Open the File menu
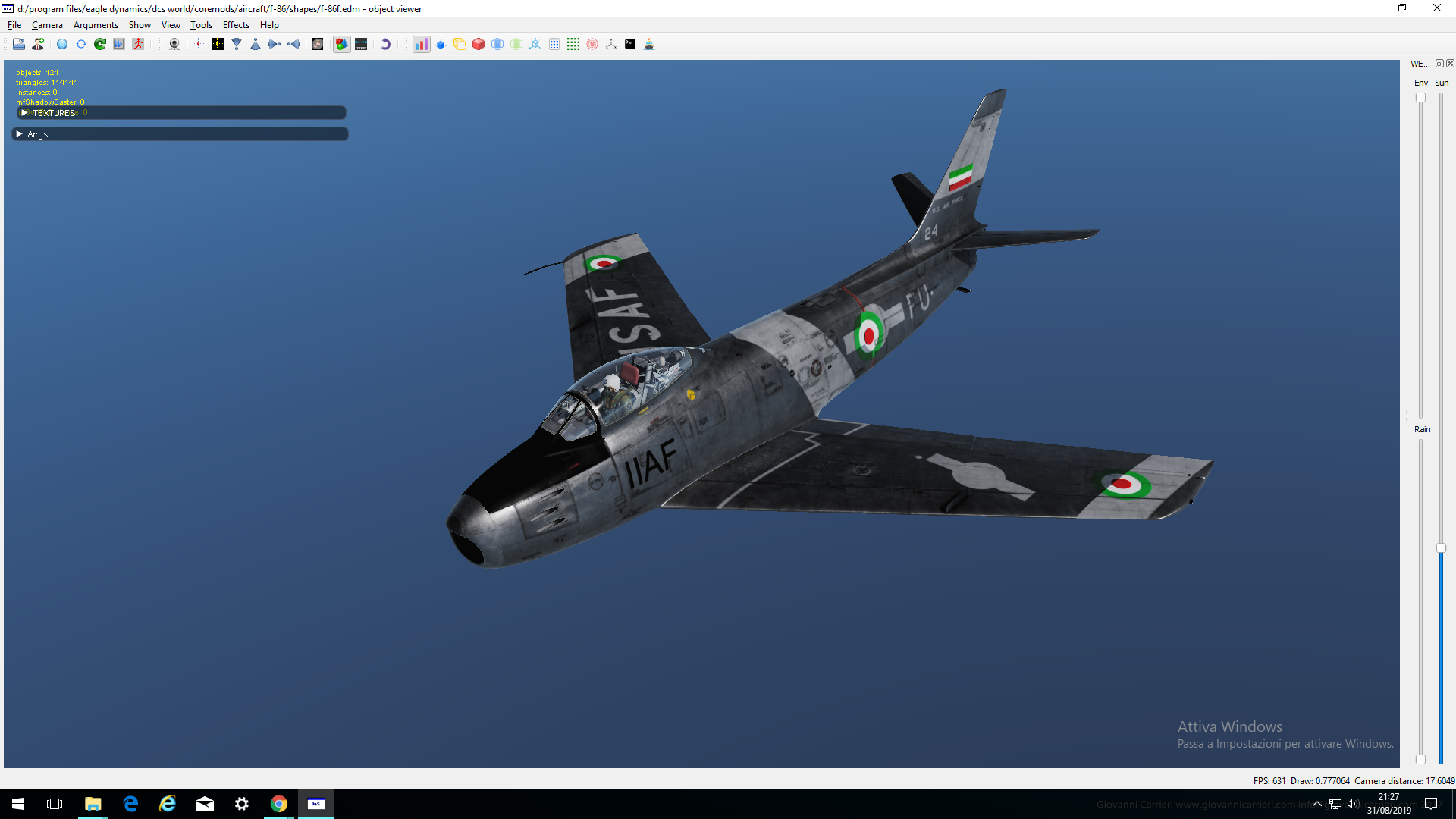Viewport: 1456px width, 819px height. point(14,25)
